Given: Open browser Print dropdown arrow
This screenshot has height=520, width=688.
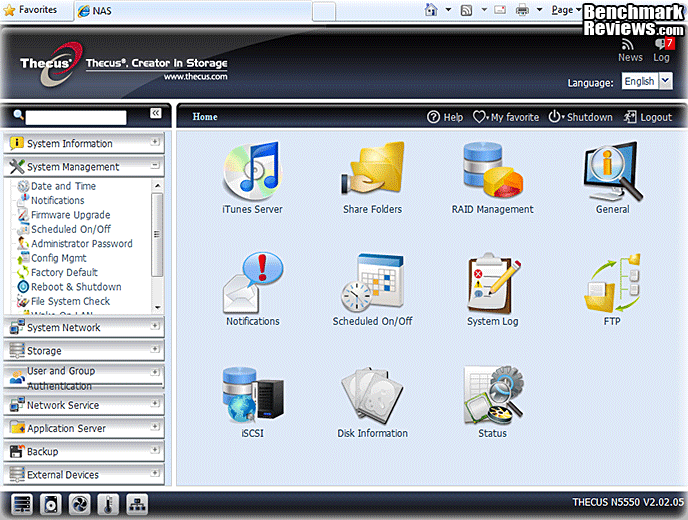Looking at the screenshot, I should pyautogui.click(x=540, y=10).
